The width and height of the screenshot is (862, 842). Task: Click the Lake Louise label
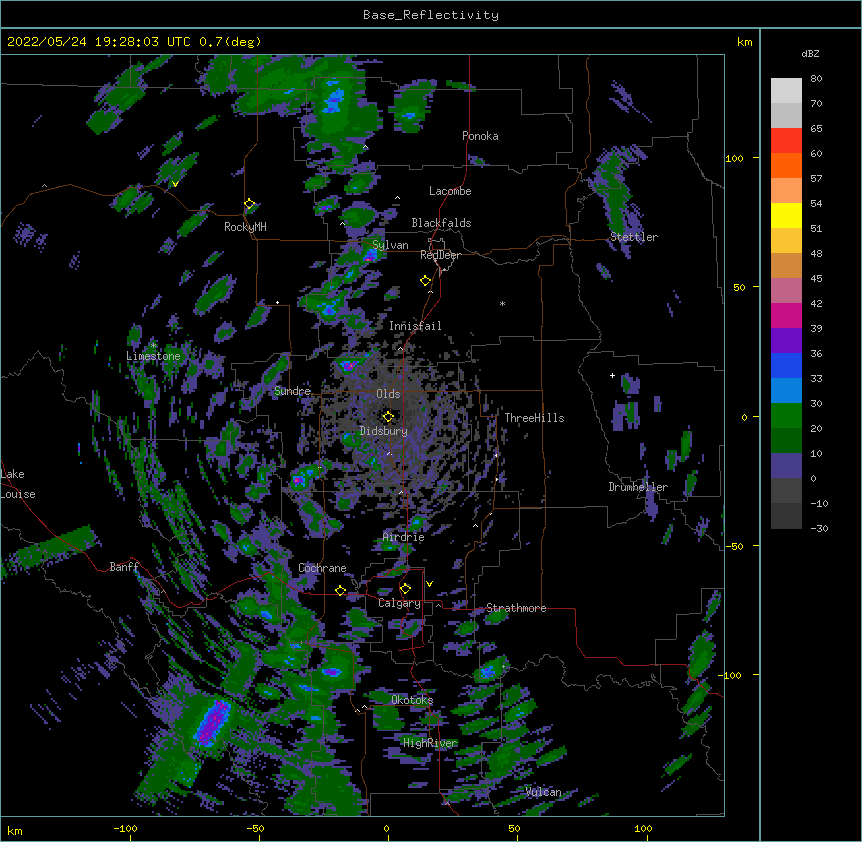[18, 484]
